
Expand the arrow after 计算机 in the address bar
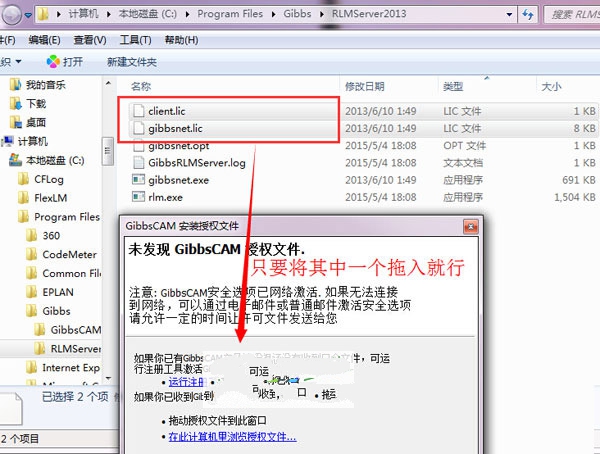point(109,15)
